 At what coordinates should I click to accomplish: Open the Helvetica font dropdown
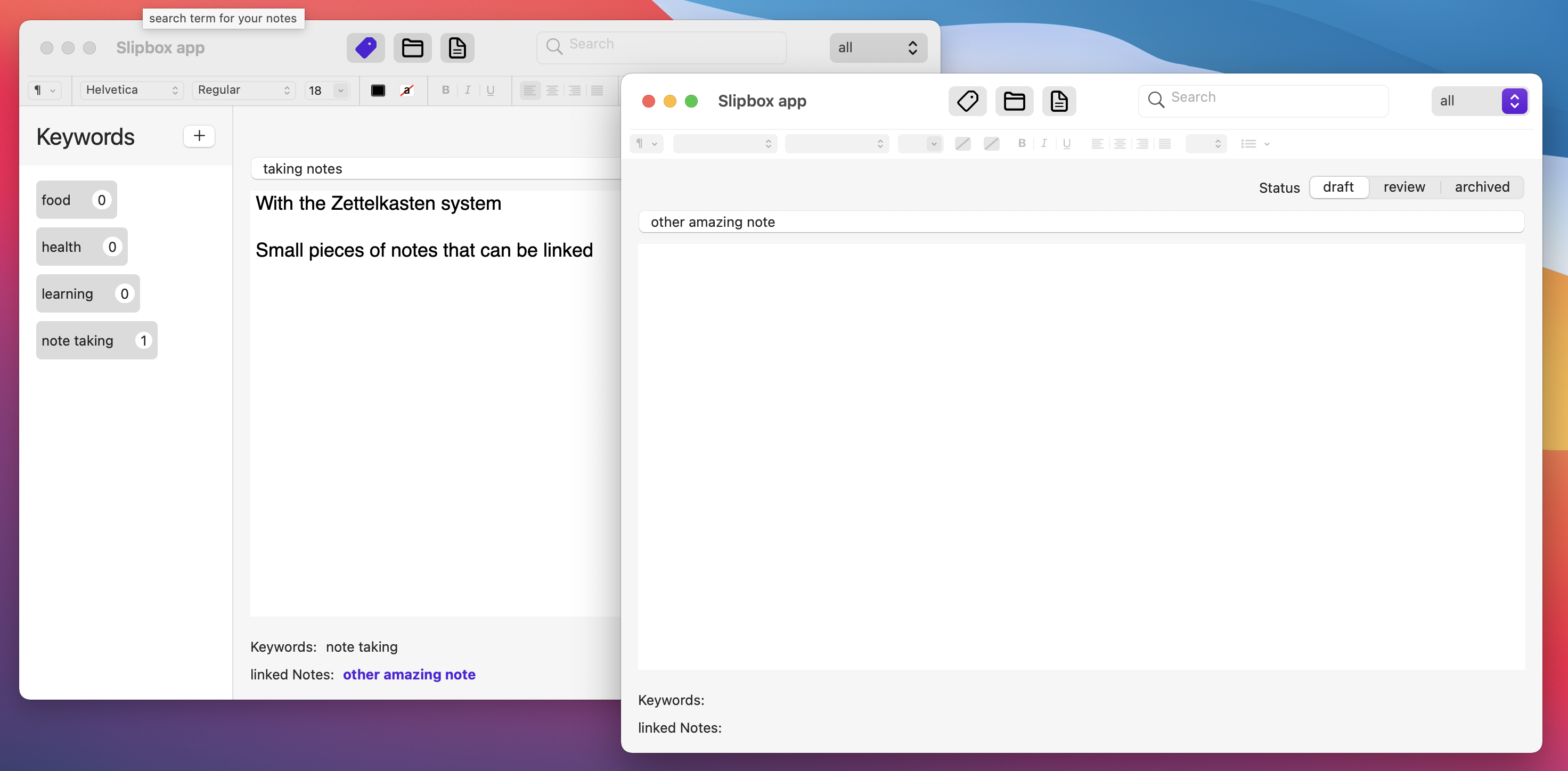[x=131, y=90]
